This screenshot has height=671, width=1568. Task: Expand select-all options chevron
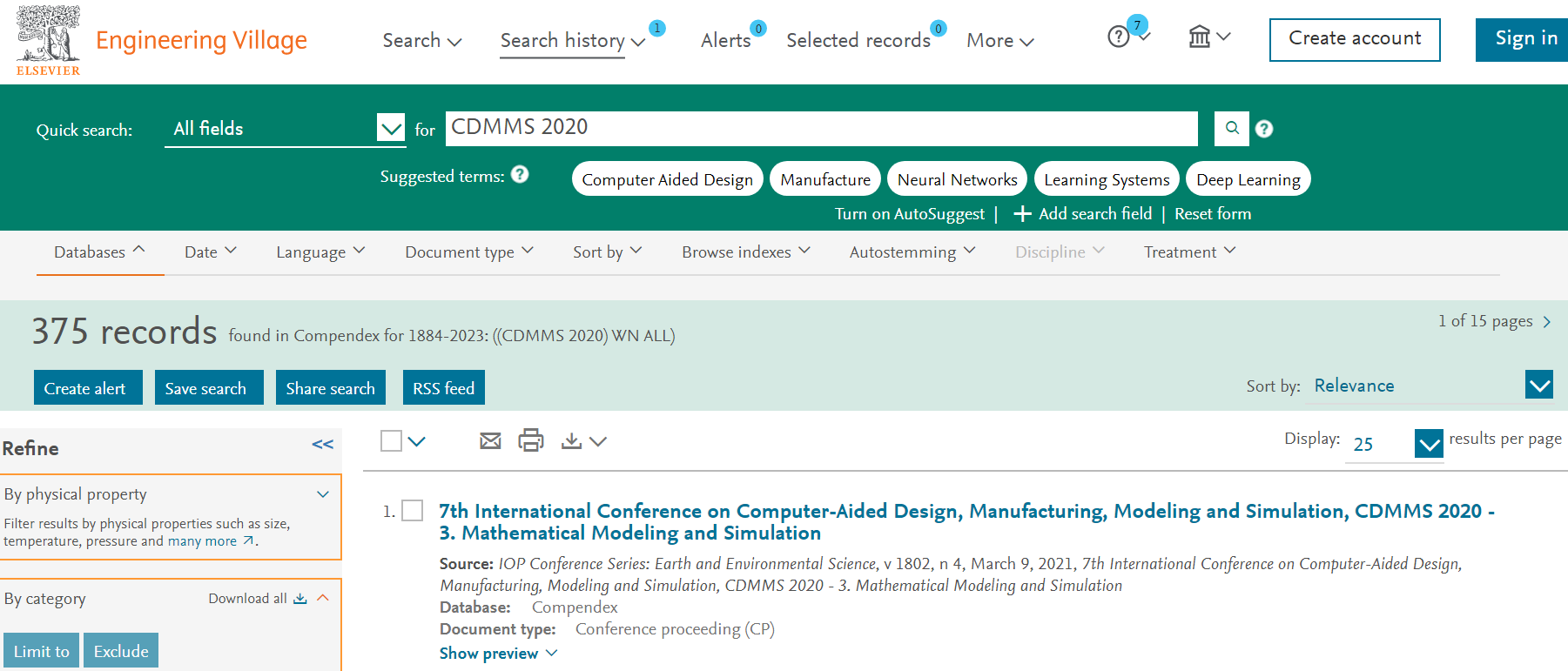pos(417,441)
